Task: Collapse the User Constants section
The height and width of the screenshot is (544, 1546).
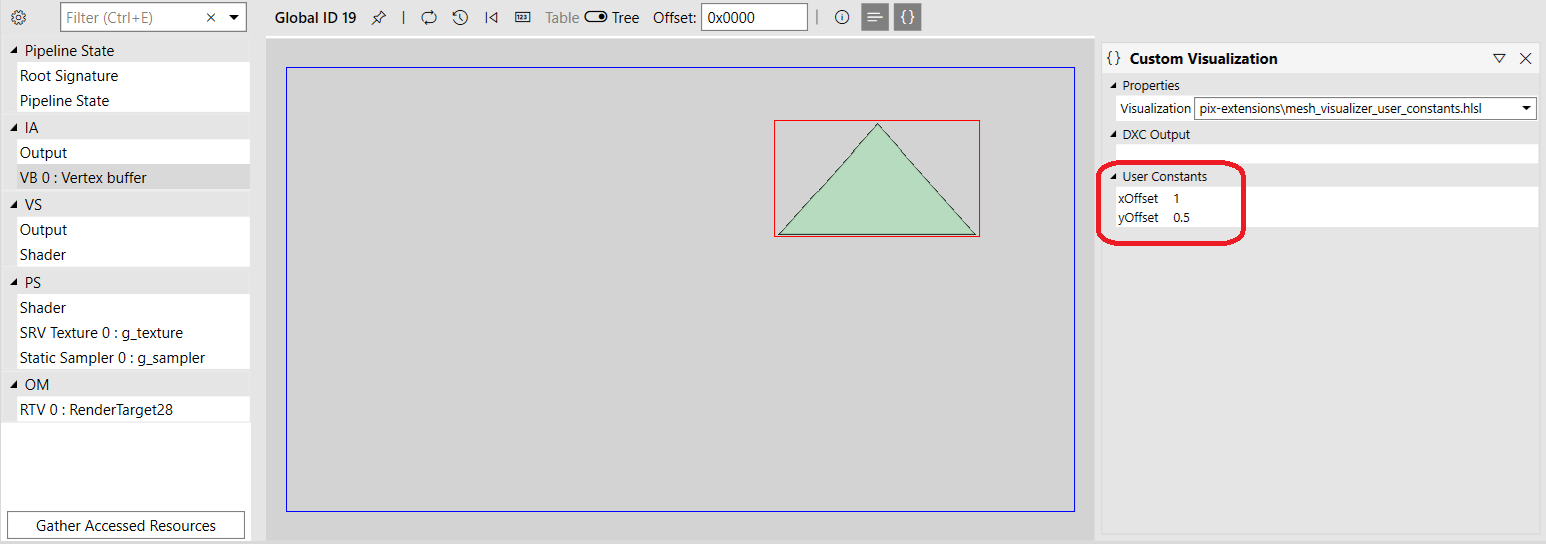Action: pyautogui.click(x=1114, y=177)
